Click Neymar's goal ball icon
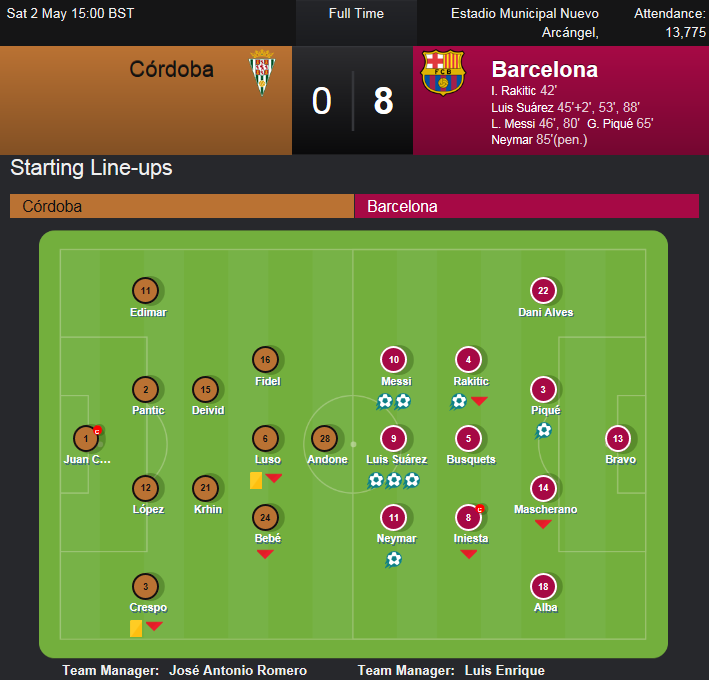This screenshot has height=680, width=709. click(394, 560)
